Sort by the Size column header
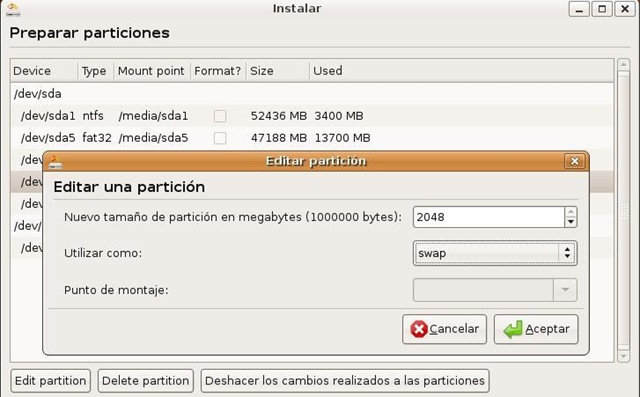Screen dimensions: 640x397 point(278,71)
